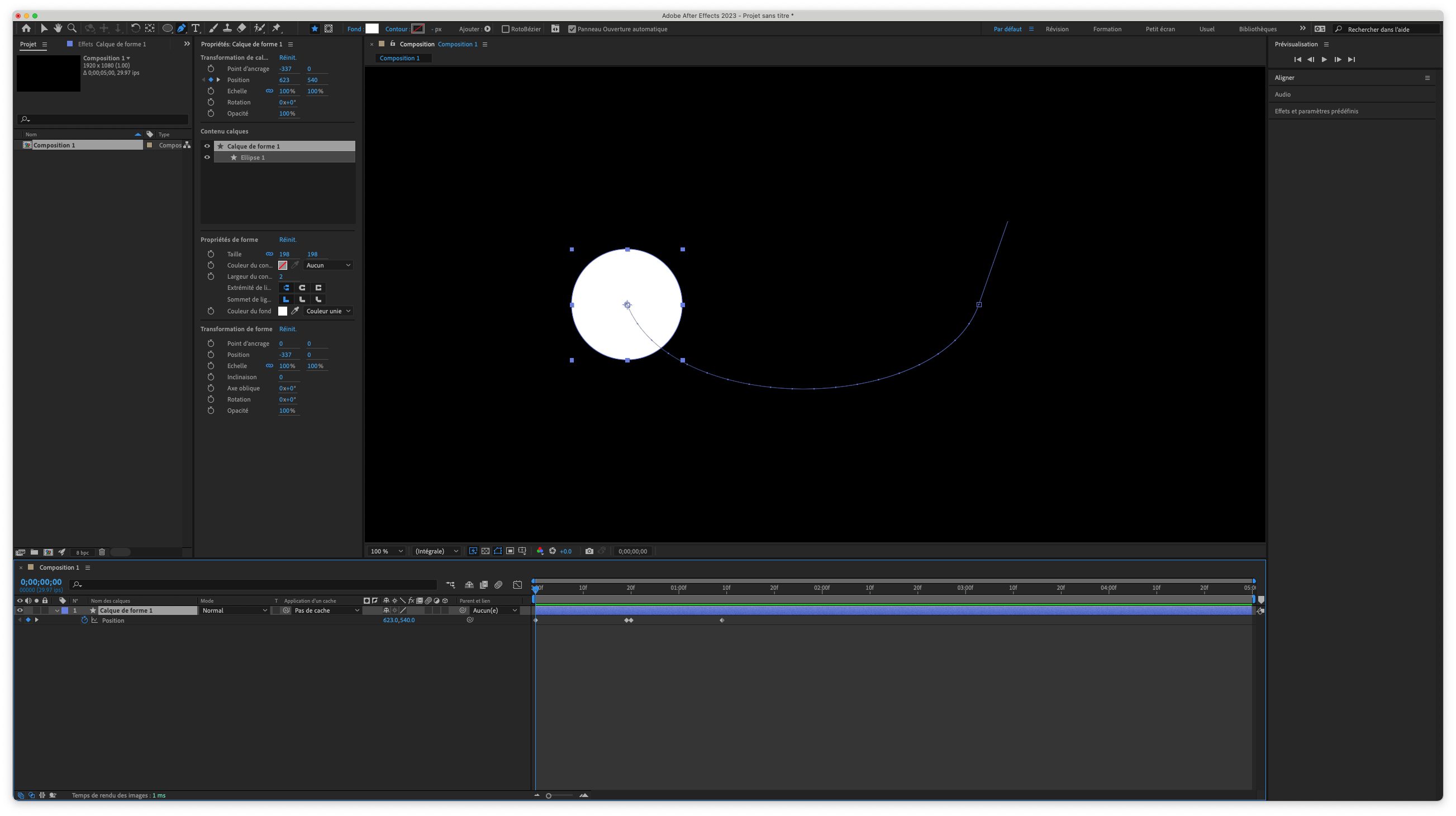Click Réinit. next to Propriétés de forme
The width and height of the screenshot is (1456, 816).
click(x=287, y=240)
